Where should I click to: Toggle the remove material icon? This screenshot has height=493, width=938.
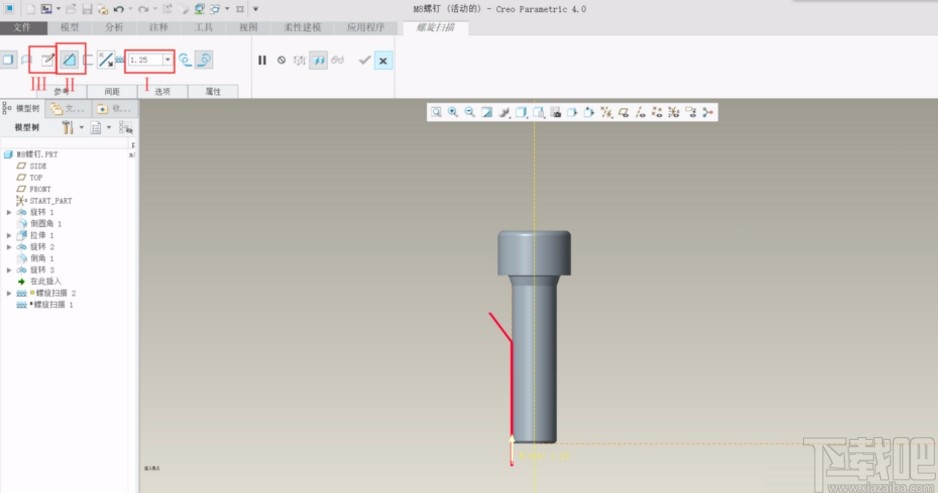coord(69,60)
